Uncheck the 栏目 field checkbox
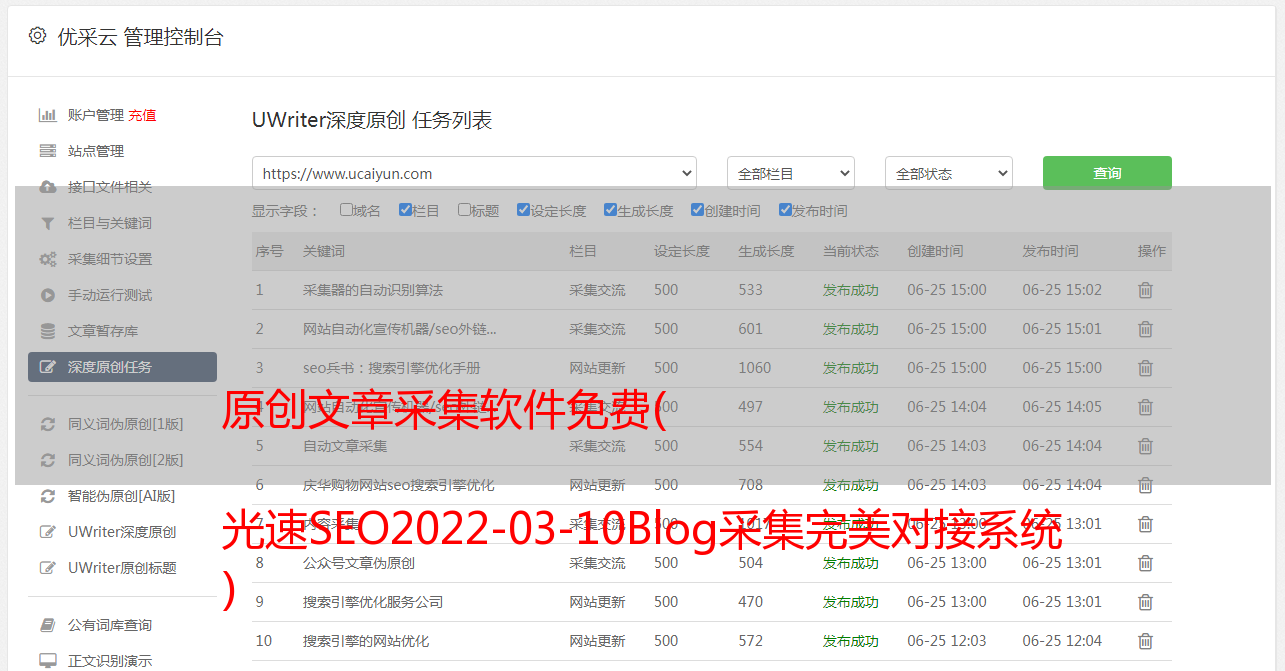 click(405, 210)
